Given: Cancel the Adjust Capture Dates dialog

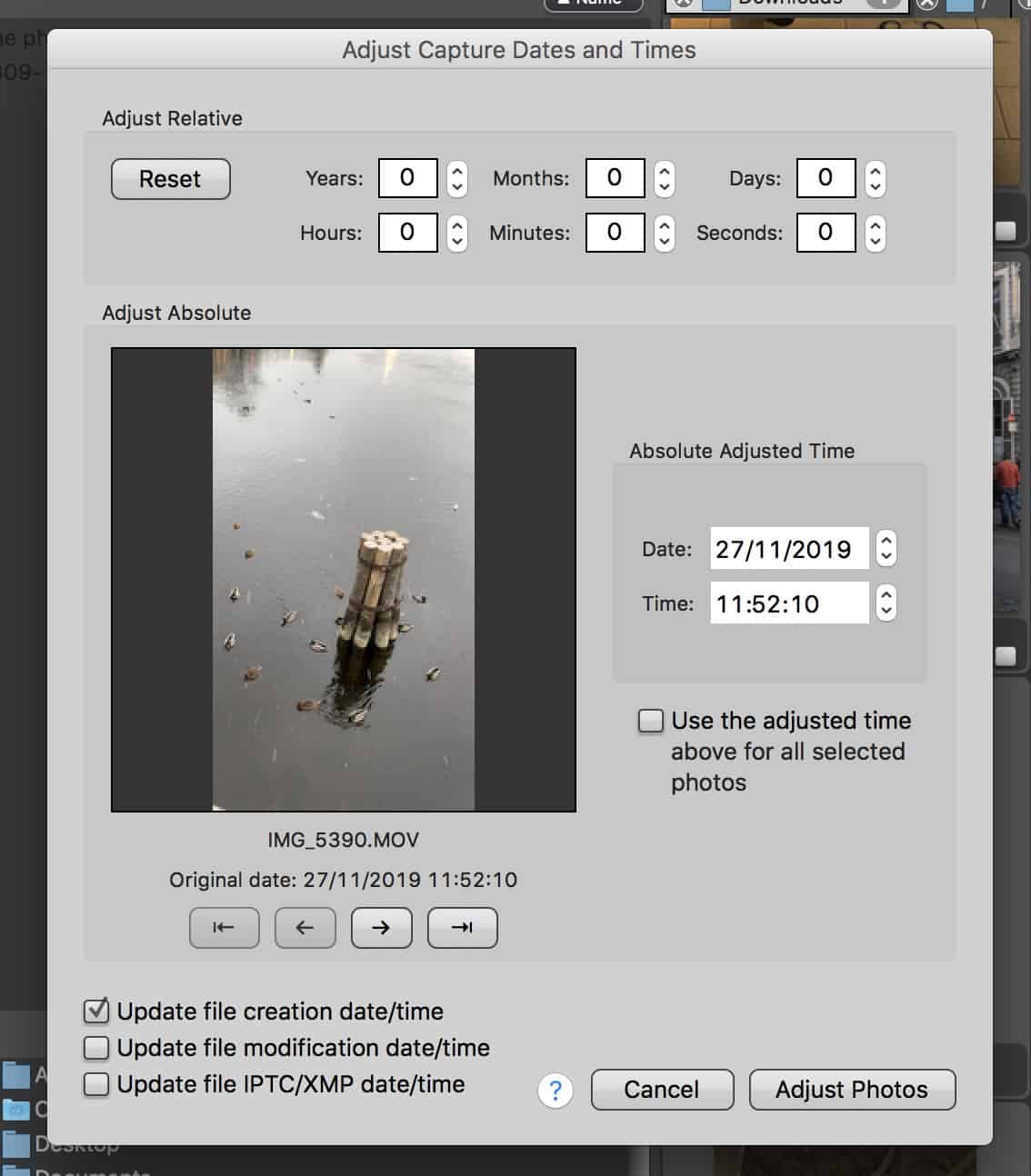Looking at the screenshot, I should 661,1090.
